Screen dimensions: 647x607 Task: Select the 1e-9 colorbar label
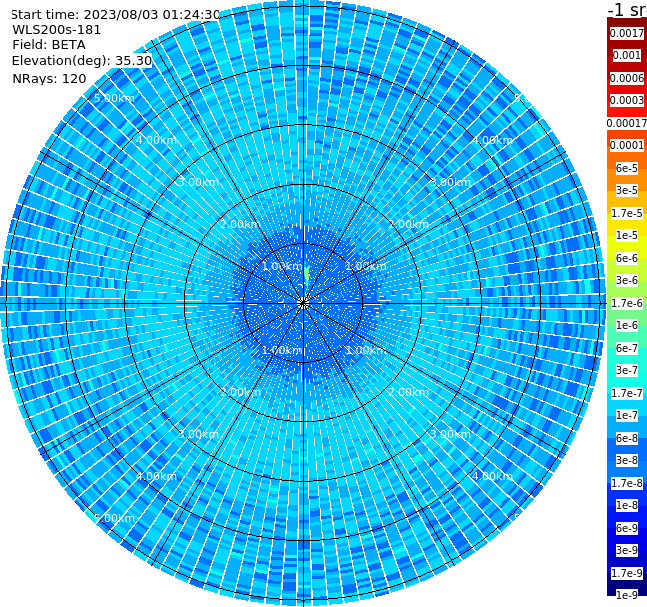tap(627, 595)
